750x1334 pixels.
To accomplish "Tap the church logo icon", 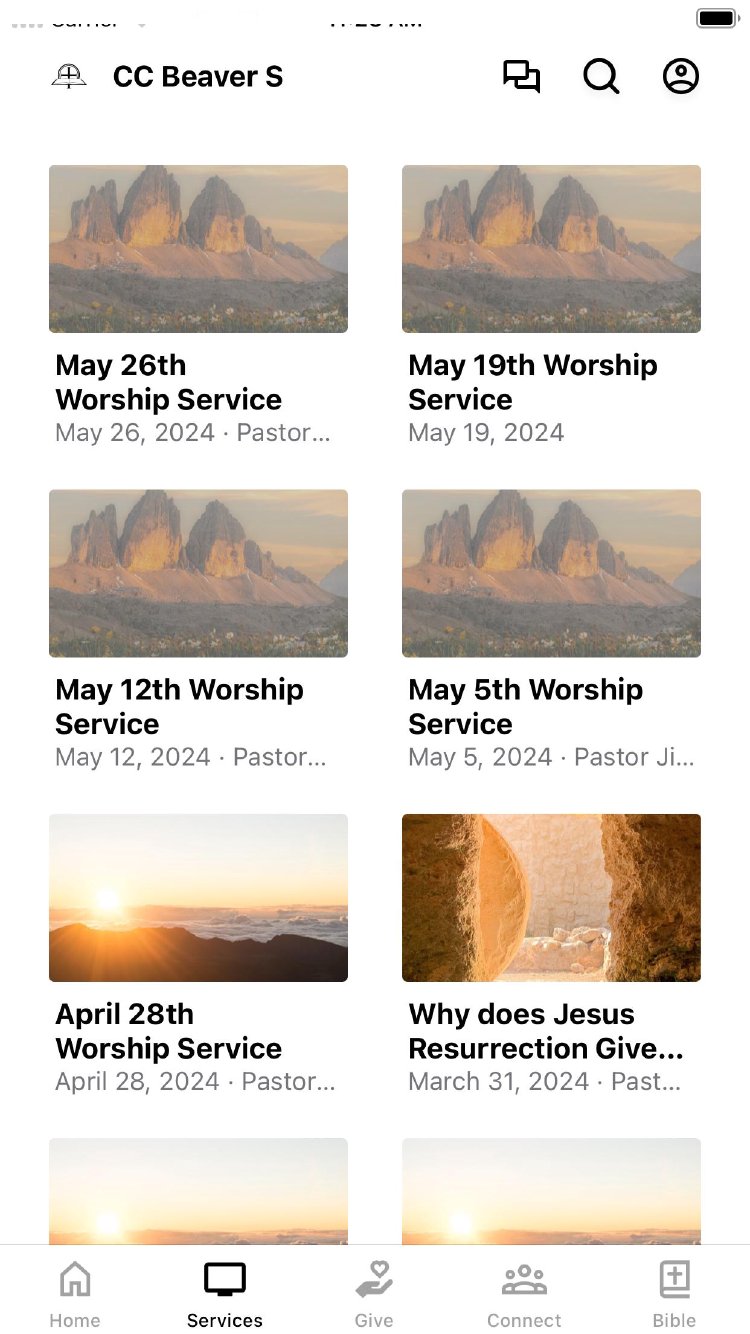I will coord(69,77).
